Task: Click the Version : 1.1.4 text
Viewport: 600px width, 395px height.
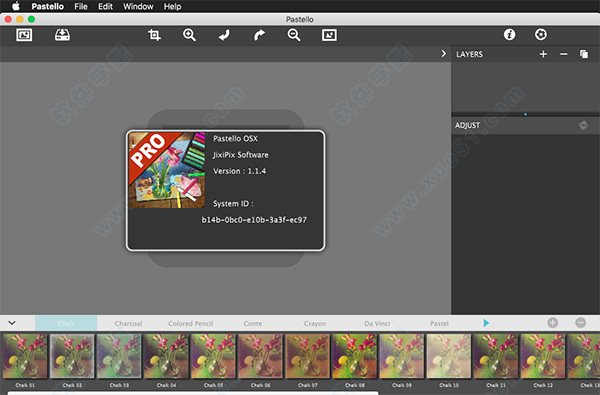Action: (x=240, y=171)
